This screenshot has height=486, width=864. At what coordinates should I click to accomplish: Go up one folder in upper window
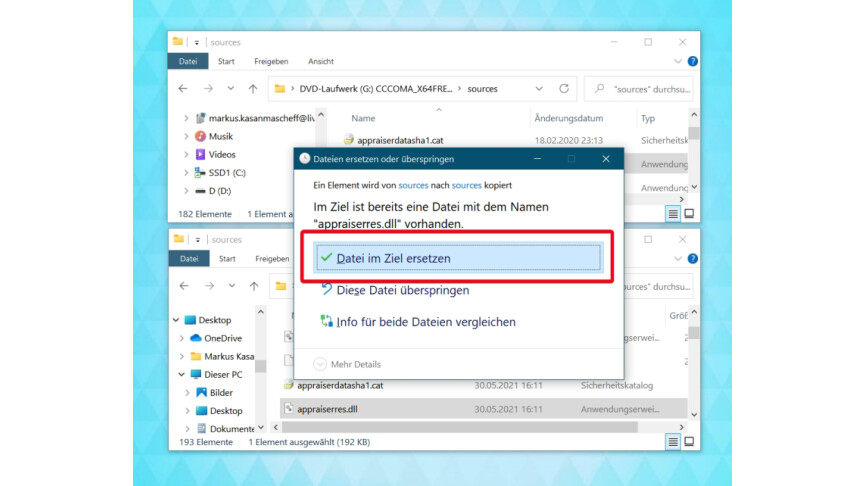(x=253, y=89)
